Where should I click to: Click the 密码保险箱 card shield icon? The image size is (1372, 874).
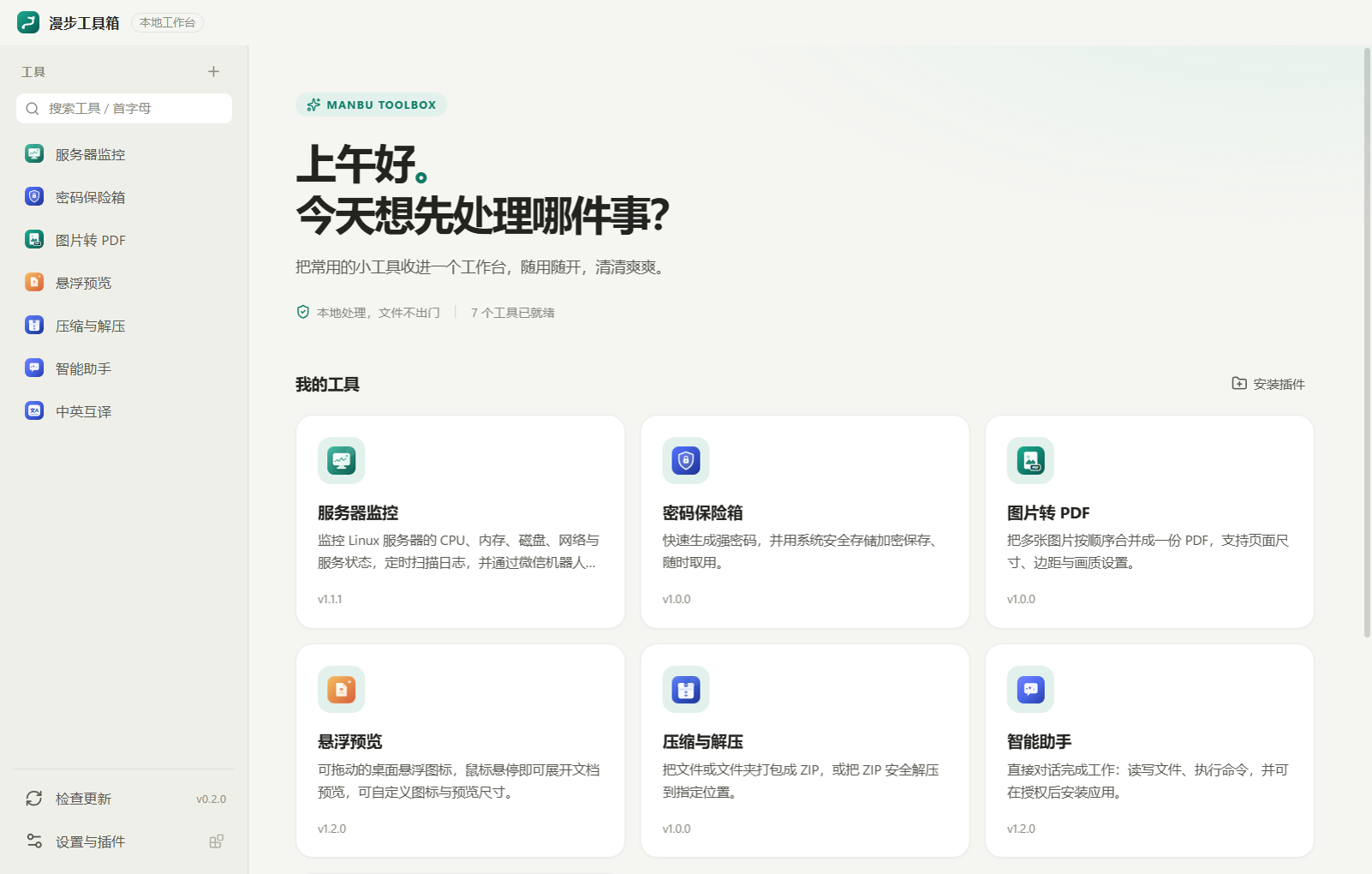tap(686, 461)
